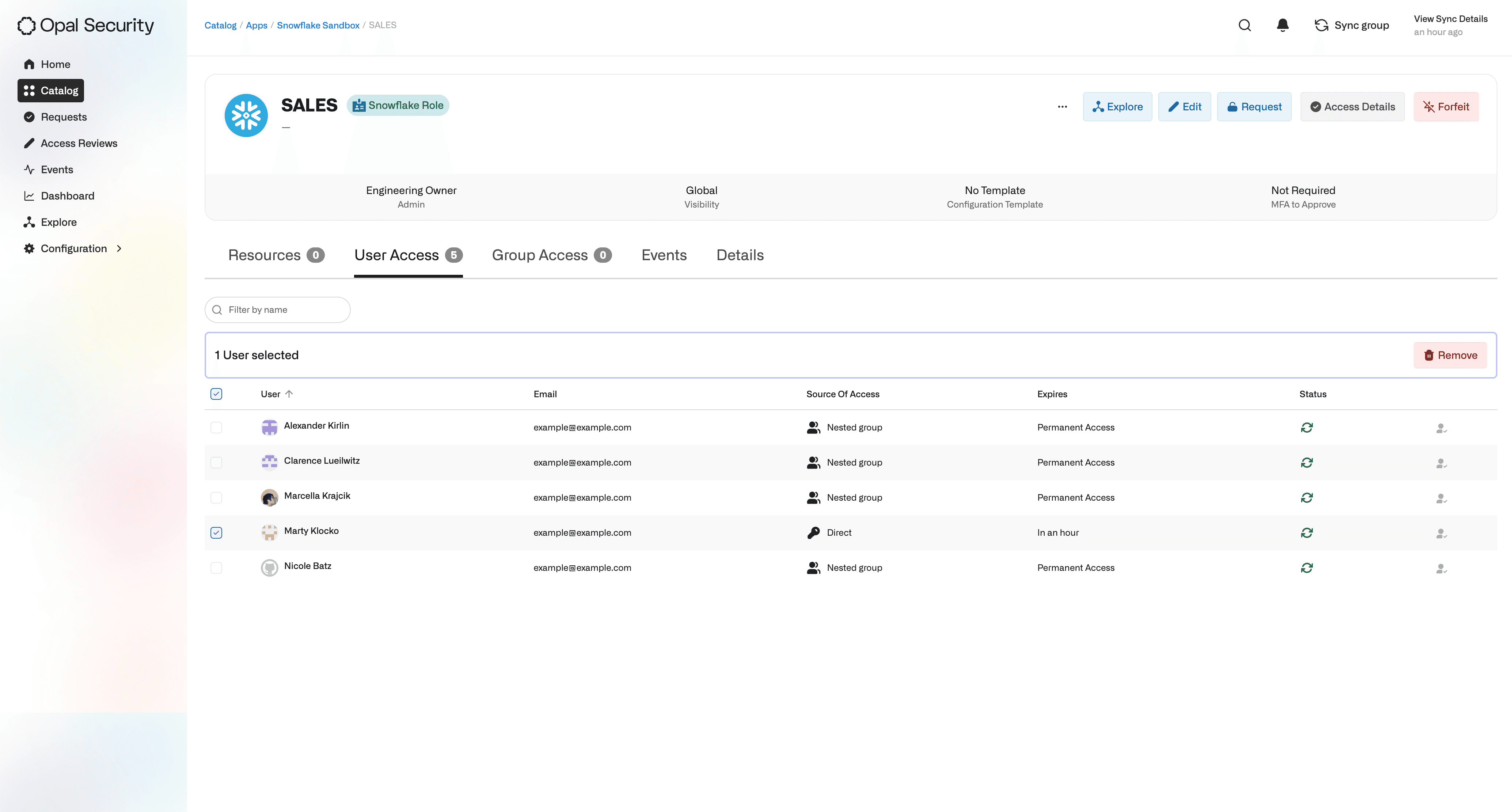Click Marcella Krajcik's avatar photo

point(269,498)
